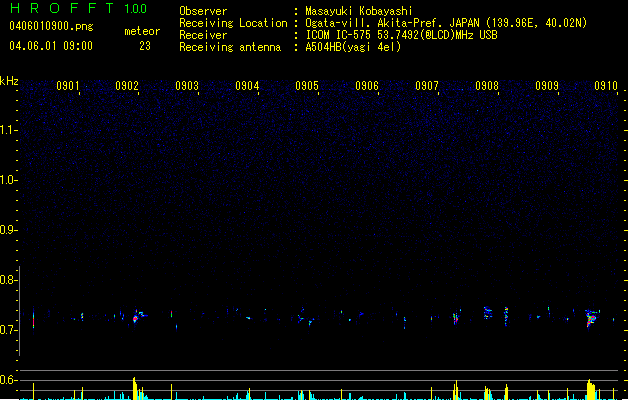Click the date stamp 04.06.01 09:00

pyautogui.click(x=51, y=46)
